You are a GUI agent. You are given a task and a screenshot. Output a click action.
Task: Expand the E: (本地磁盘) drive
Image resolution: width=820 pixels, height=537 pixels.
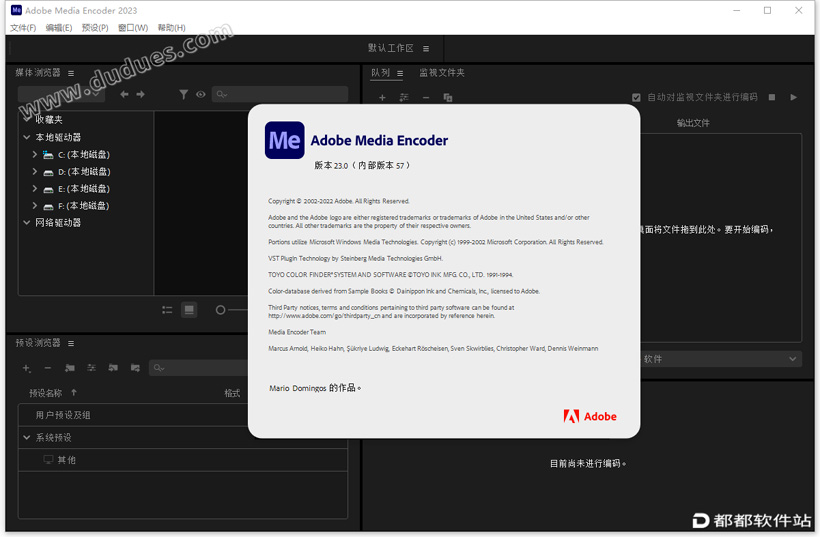[x=35, y=188]
